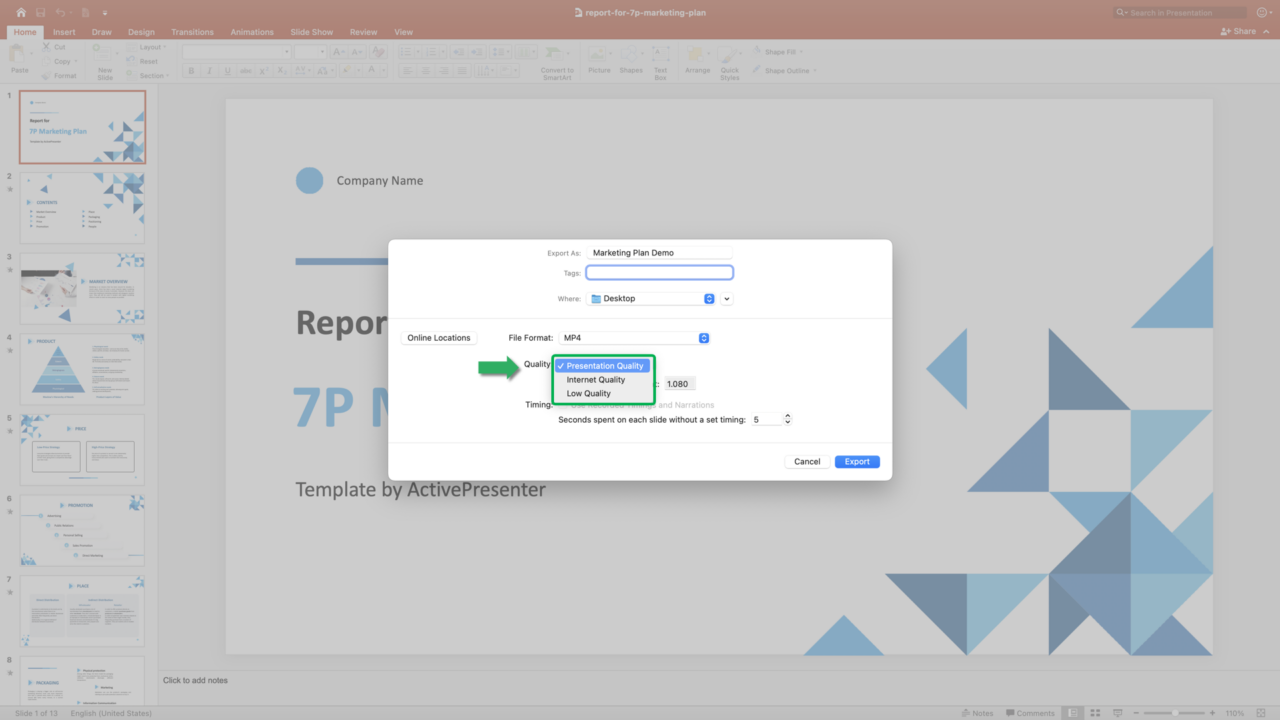Adjust the zoom slider at bottom right

pos(1176,712)
